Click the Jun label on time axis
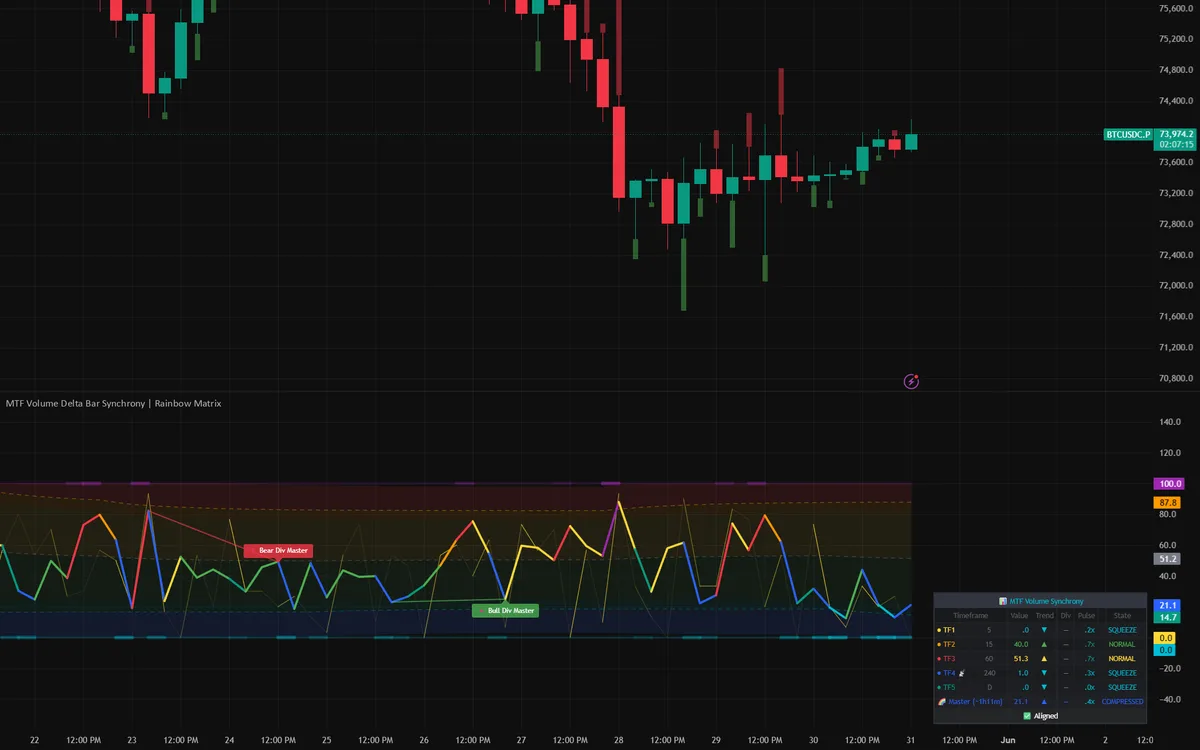This screenshot has height=750, width=1200. pyautogui.click(x=1008, y=740)
